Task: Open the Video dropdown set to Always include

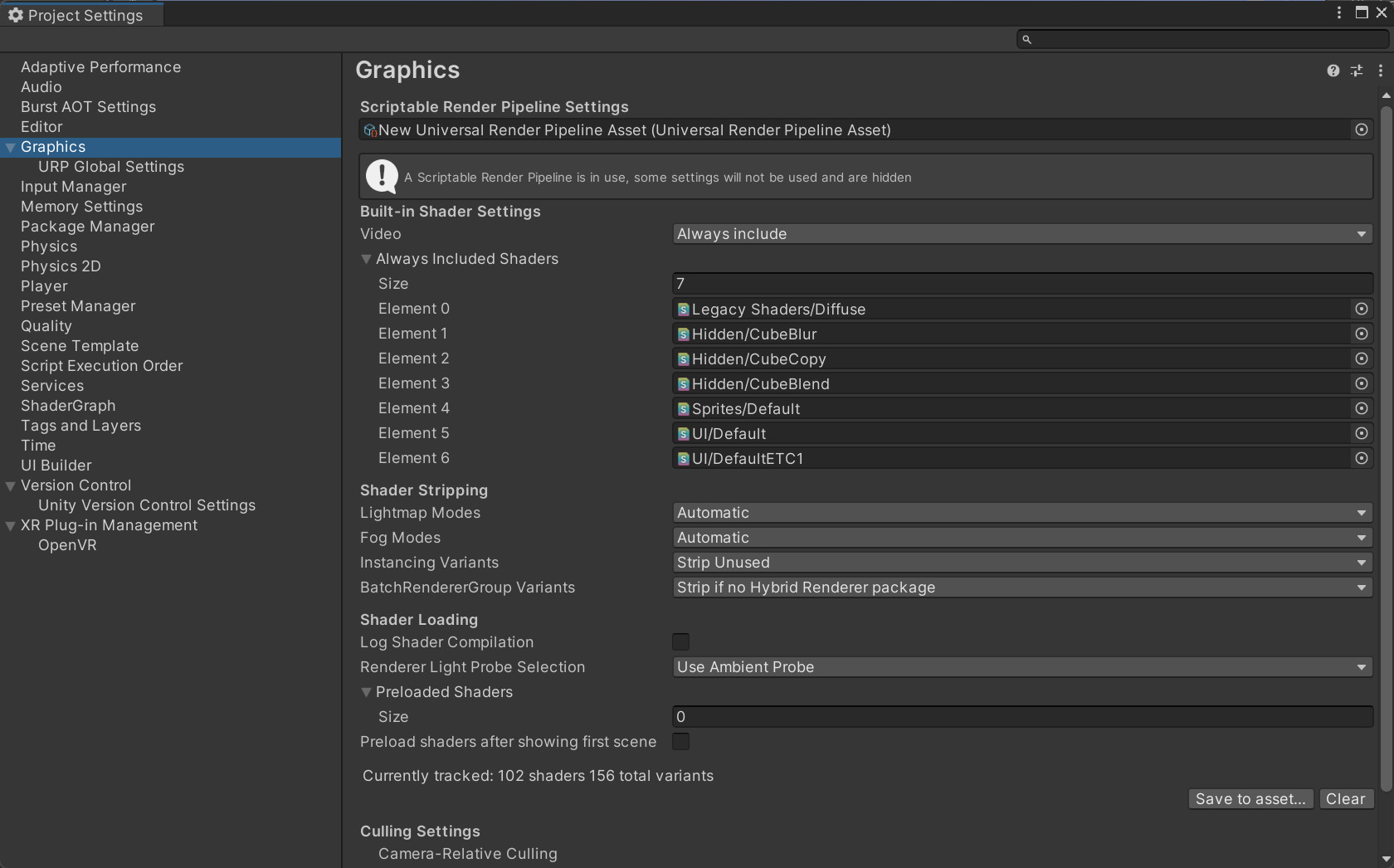Action: tap(1022, 234)
